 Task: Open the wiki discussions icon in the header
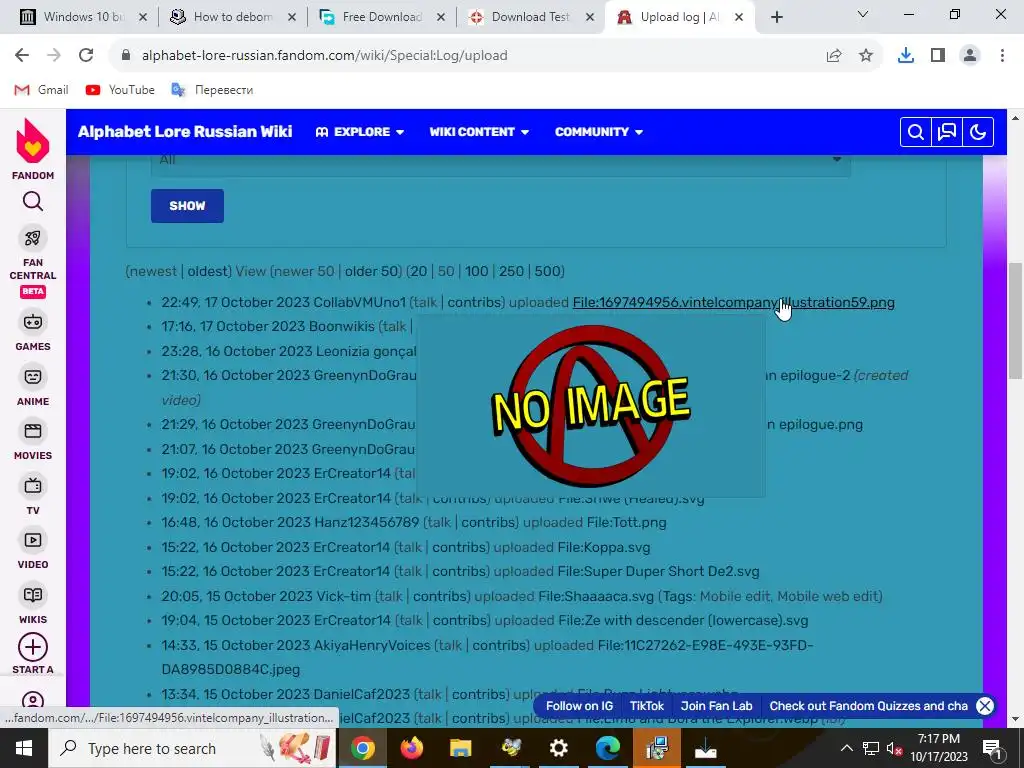947,132
